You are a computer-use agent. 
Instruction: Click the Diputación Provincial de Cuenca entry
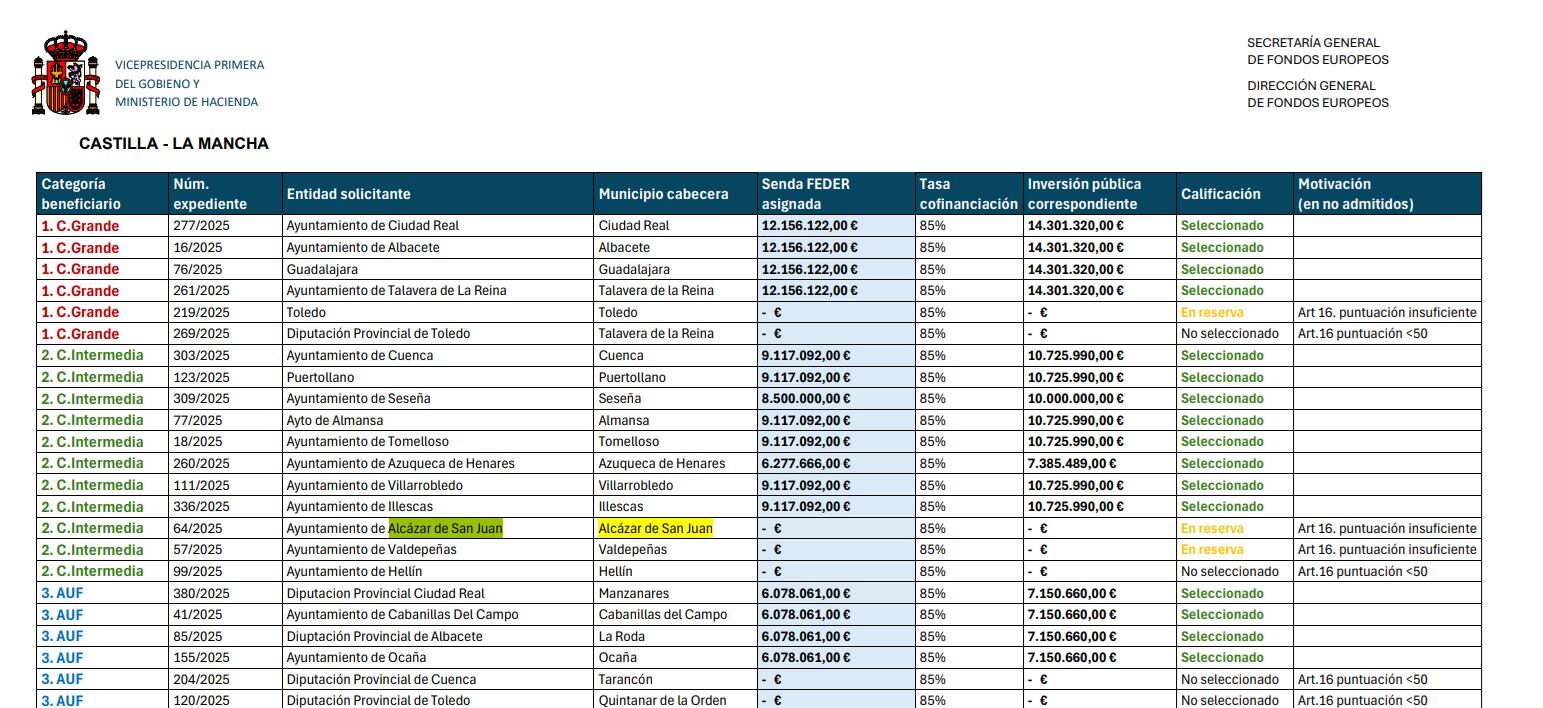tap(381, 680)
